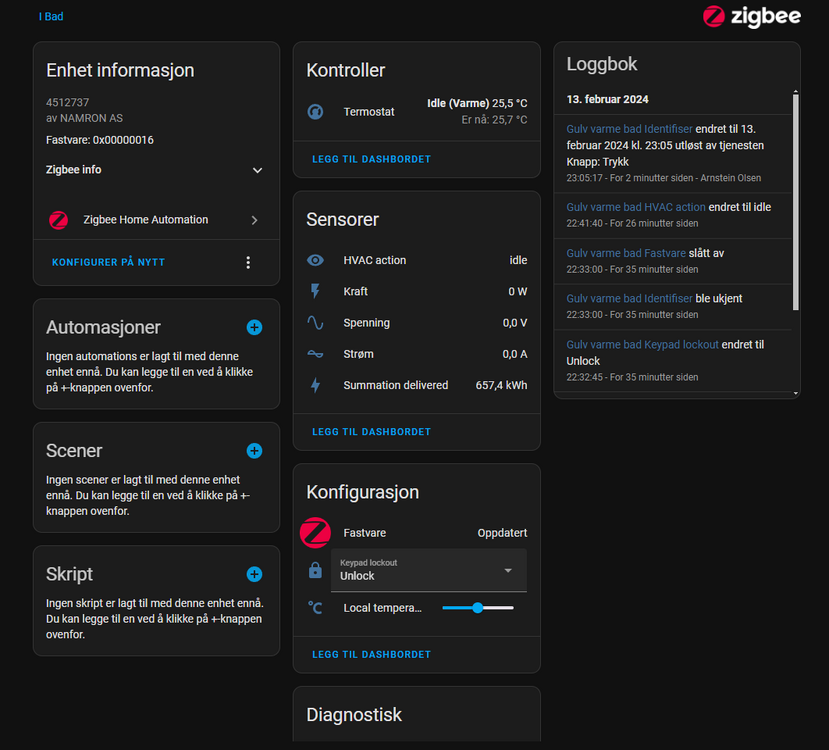Select the Summation delivered sensor row
Screen dimensions: 829x750
pyautogui.click(x=416, y=385)
